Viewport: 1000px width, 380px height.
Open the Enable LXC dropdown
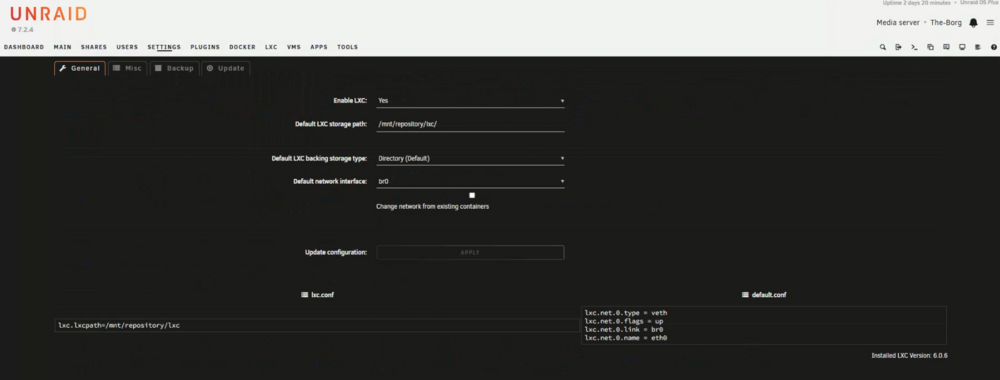click(x=471, y=101)
